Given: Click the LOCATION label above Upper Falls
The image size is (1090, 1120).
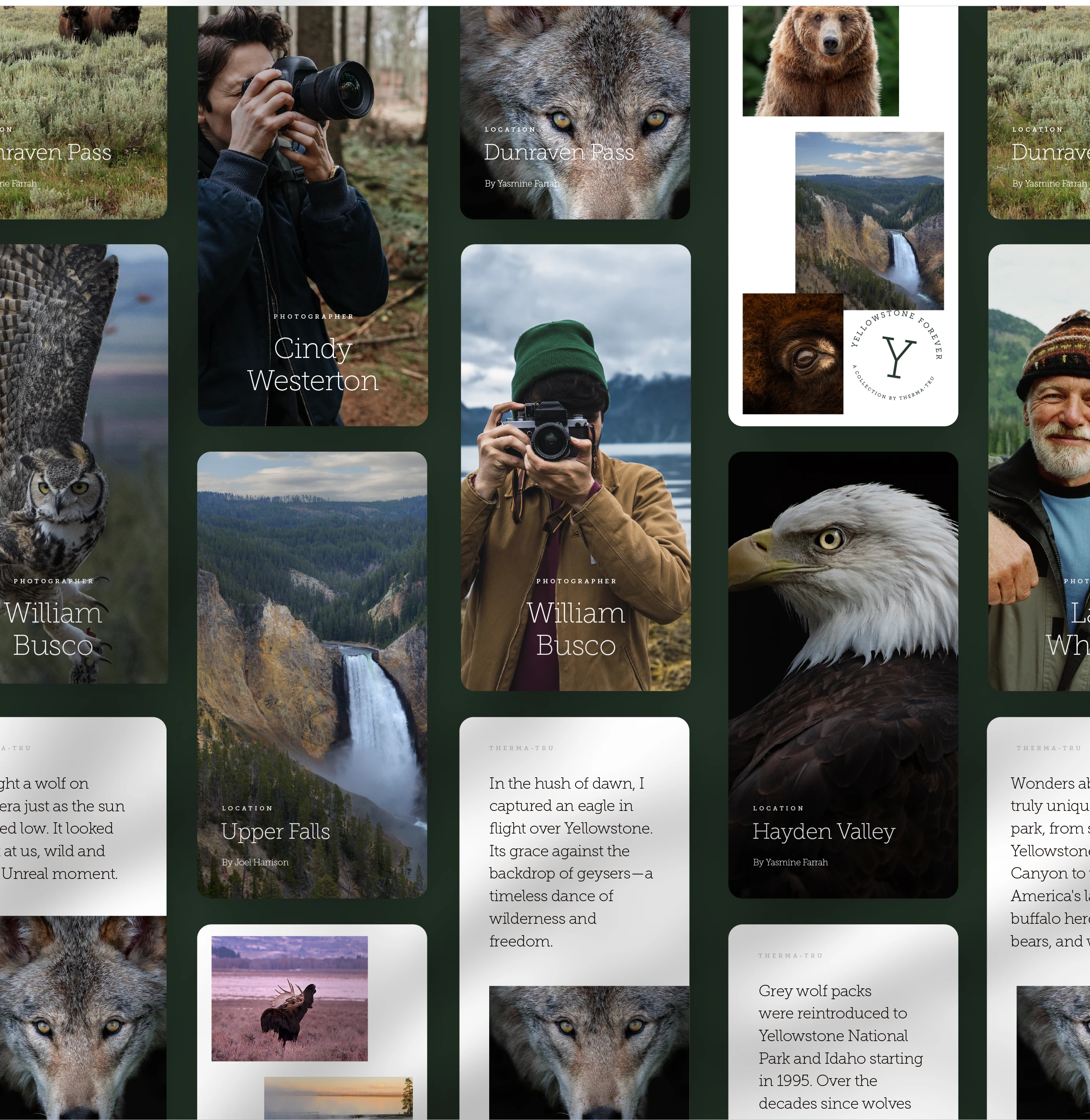Looking at the screenshot, I should tap(247, 808).
